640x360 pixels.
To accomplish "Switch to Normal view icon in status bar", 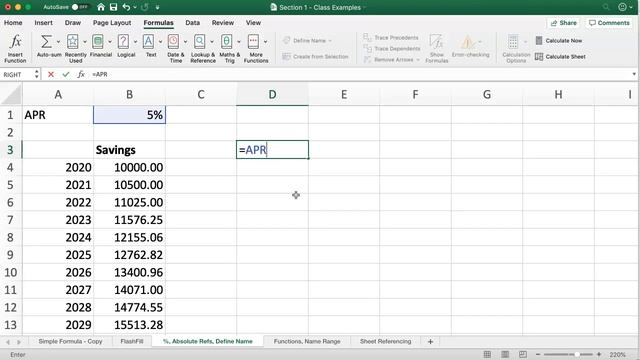I will (487, 354).
